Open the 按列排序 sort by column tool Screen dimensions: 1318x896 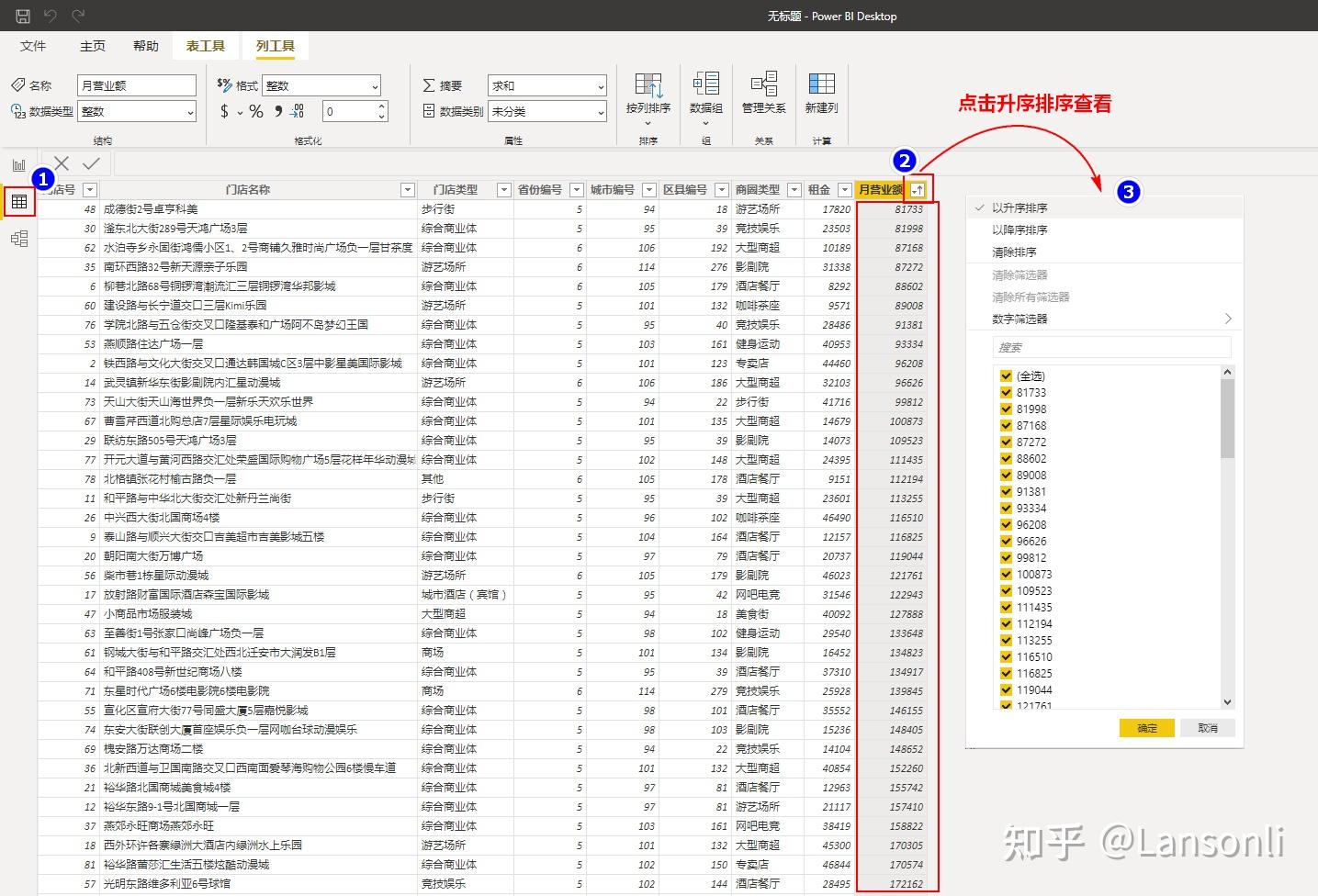[x=648, y=98]
